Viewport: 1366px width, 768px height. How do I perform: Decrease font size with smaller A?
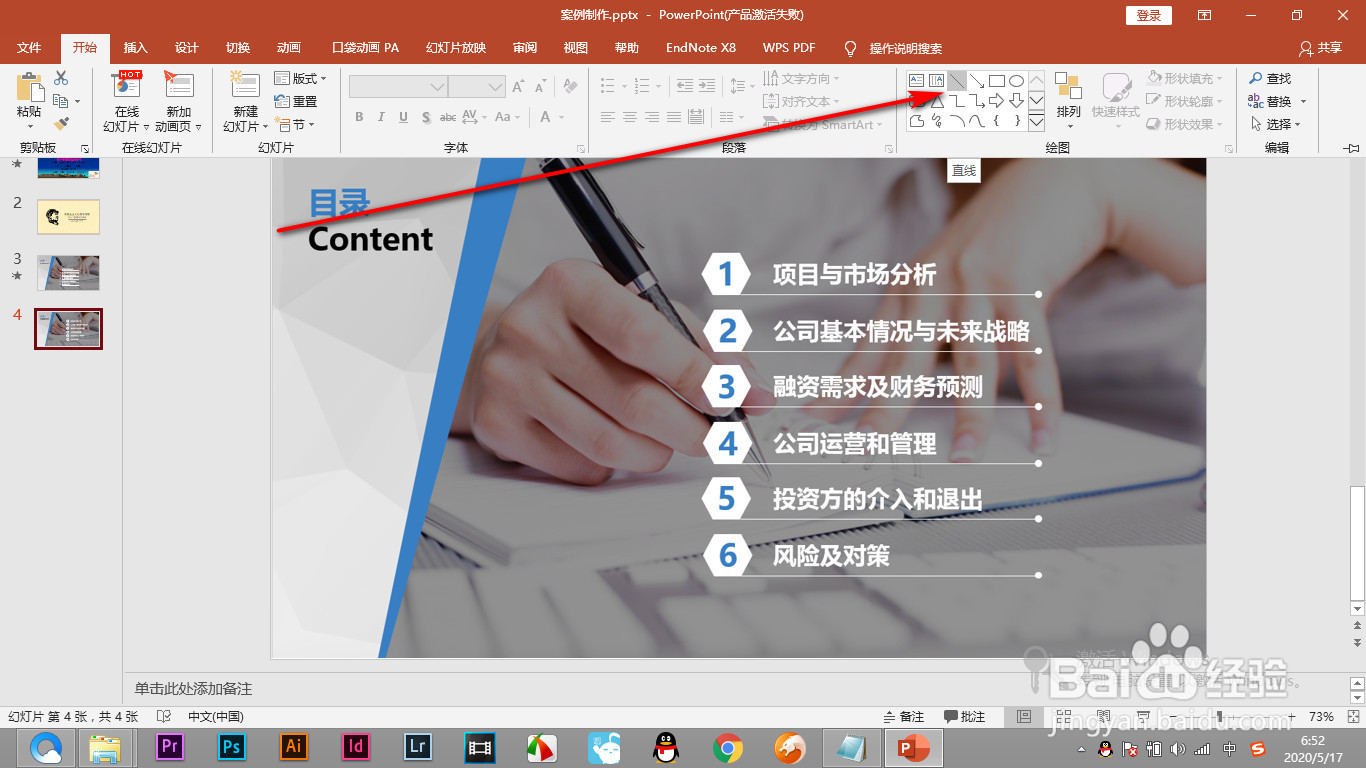click(541, 88)
